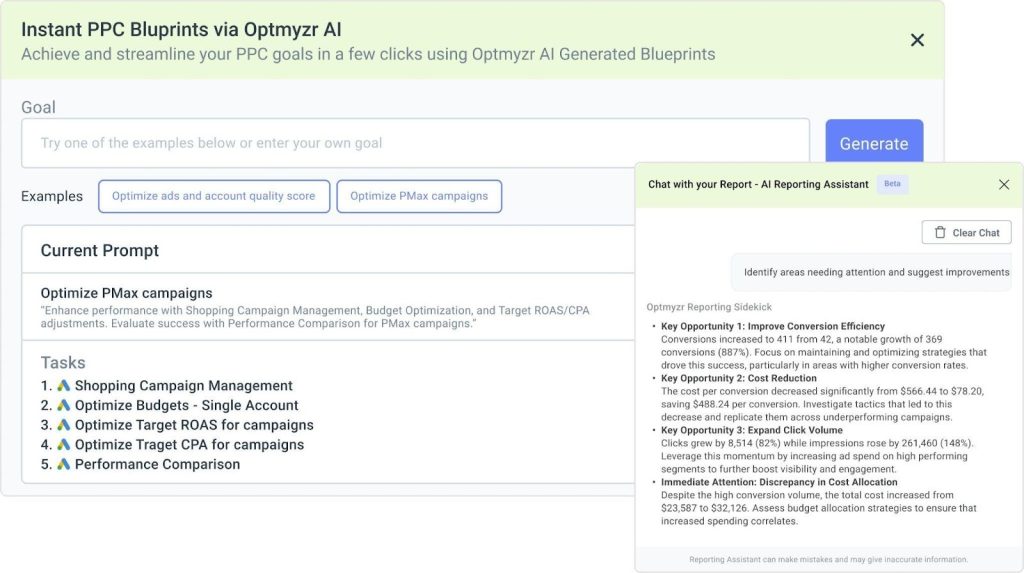The image size is (1024, 573).
Task: Click the trash icon in Clear Chat
Action: 940,233
